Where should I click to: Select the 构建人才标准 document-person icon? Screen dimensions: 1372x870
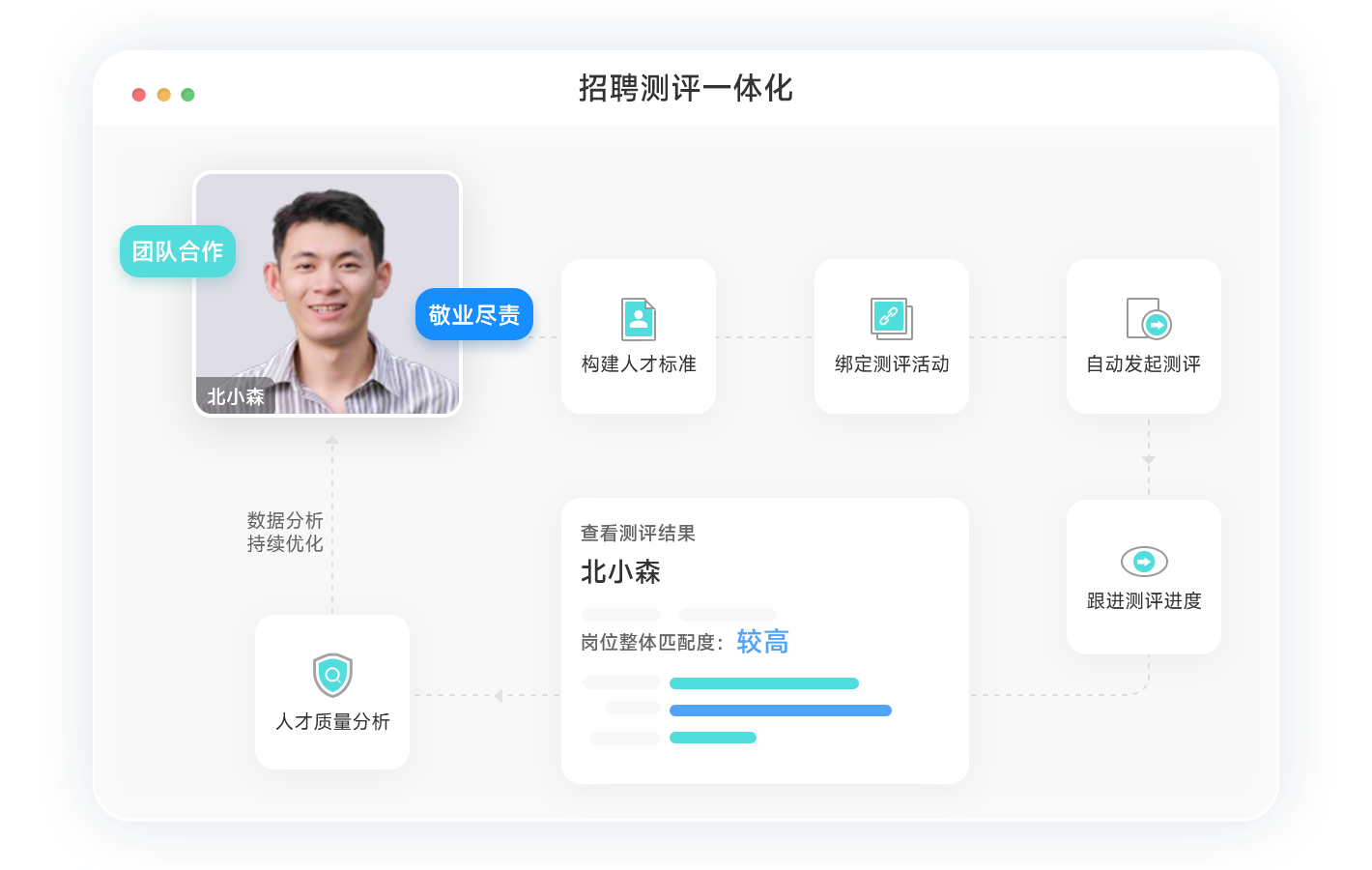click(639, 319)
